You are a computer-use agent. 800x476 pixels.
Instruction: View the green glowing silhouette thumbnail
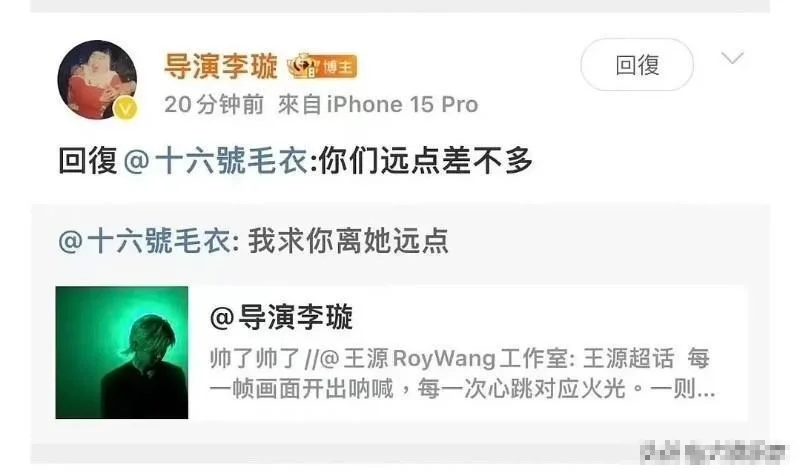pos(122,353)
